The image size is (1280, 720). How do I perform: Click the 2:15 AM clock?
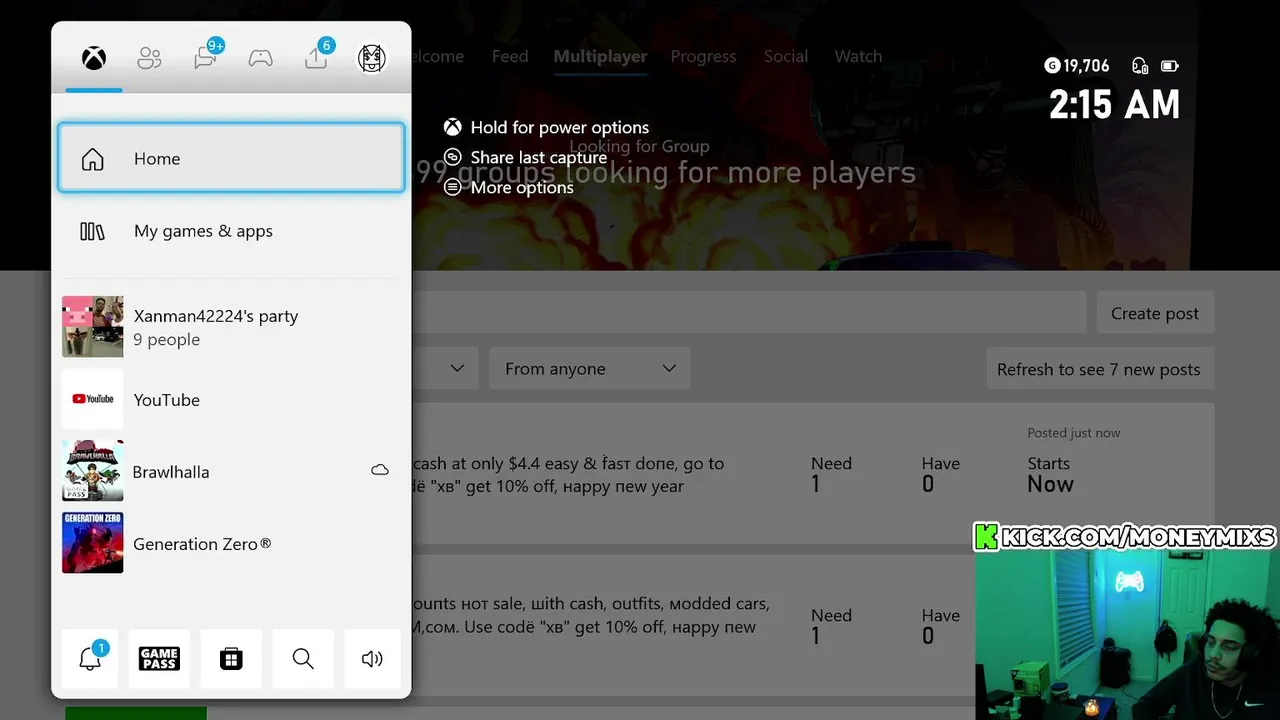tap(1114, 104)
